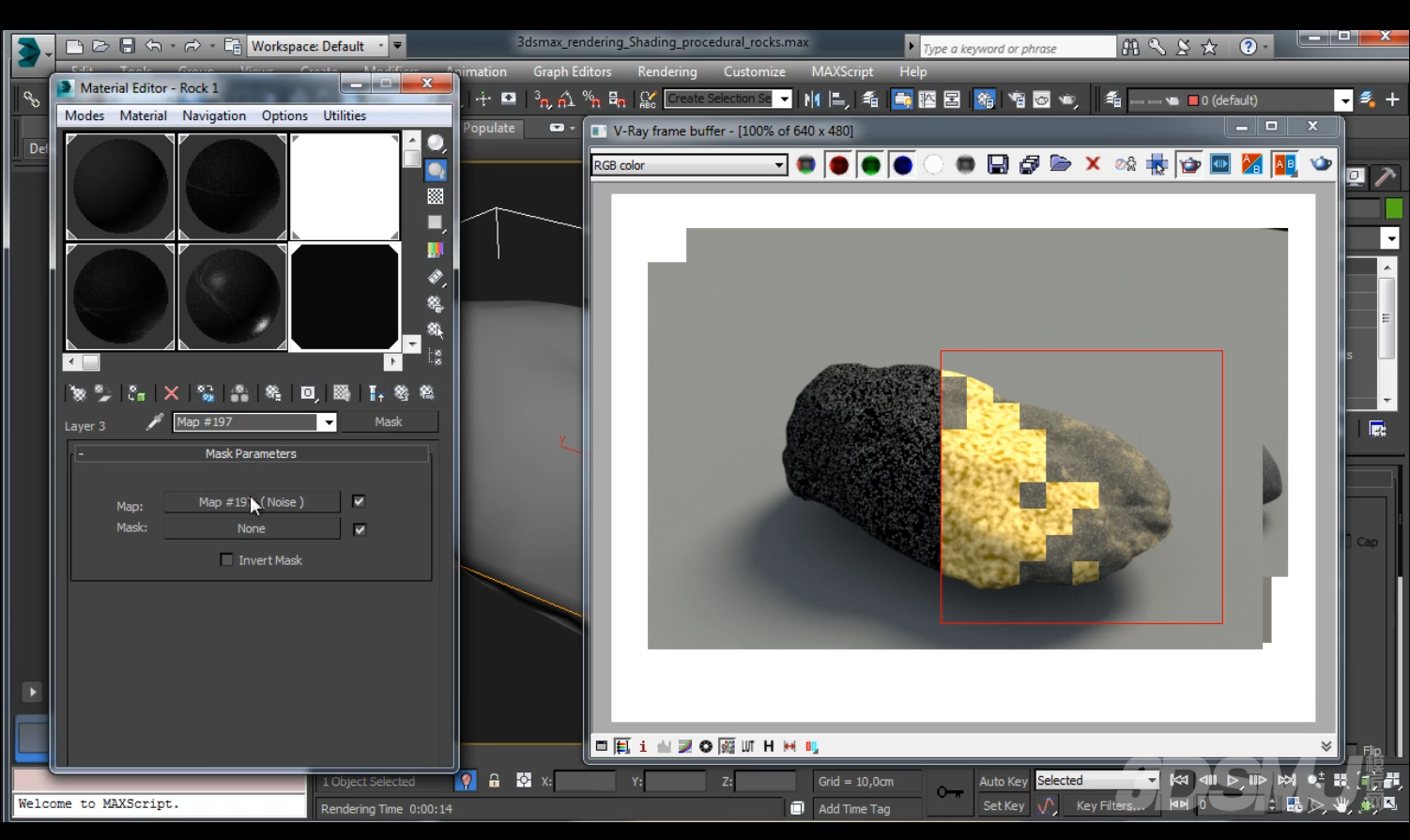Open Navigation menu in Material Editor
Screen dimensions: 1410x840
(x=214, y=115)
